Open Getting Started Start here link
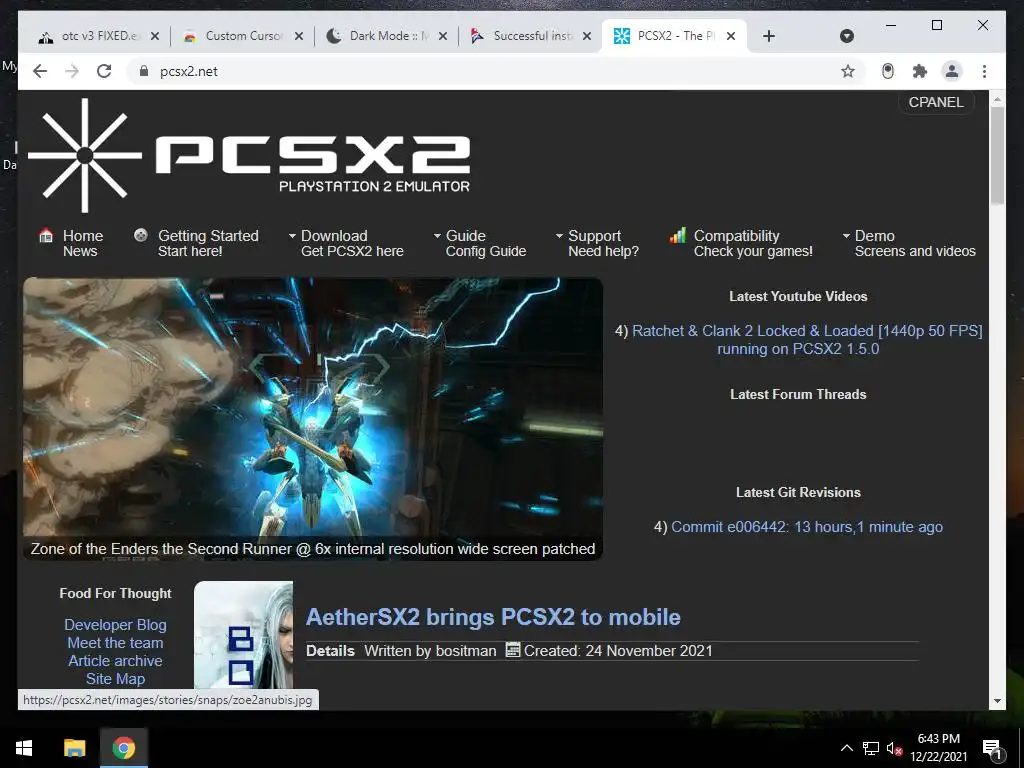 point(208,243)
